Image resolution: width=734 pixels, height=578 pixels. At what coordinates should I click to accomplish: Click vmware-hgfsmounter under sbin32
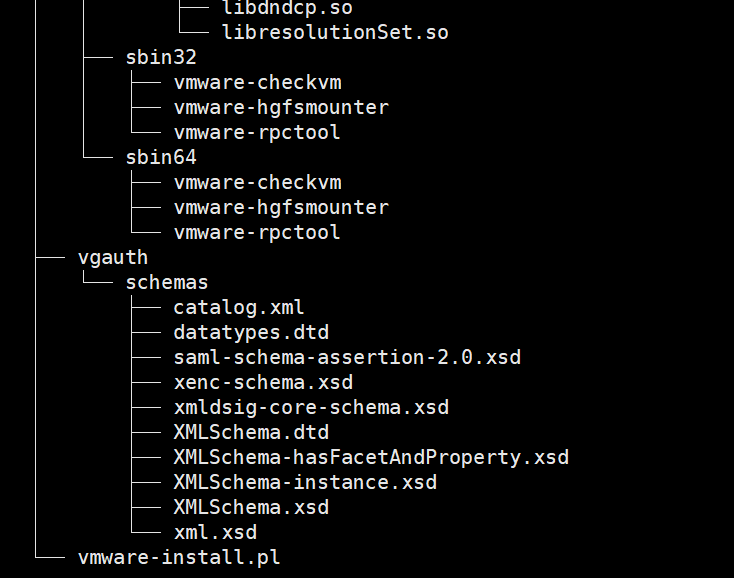(281, 107)
